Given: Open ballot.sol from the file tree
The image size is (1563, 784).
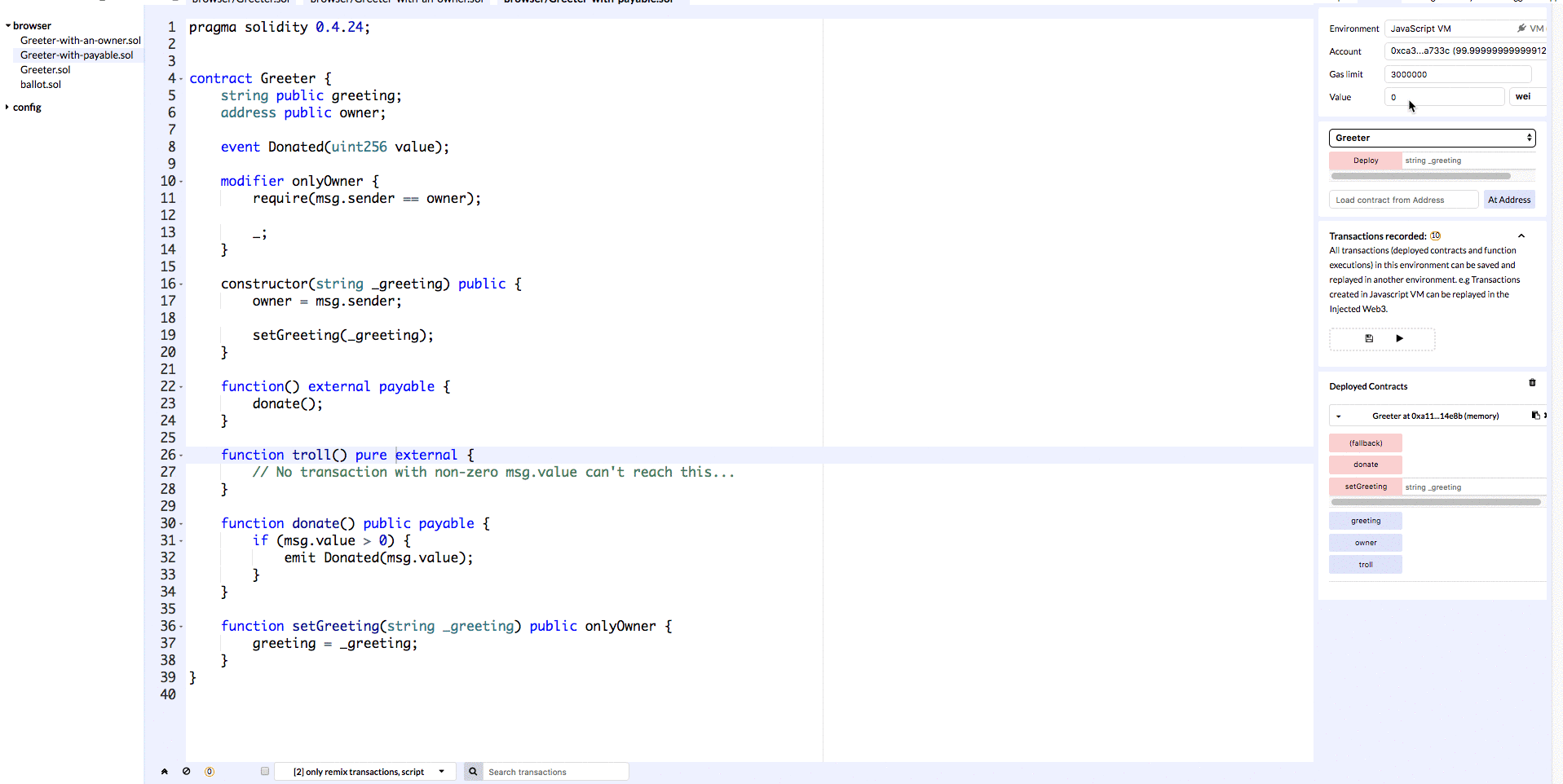Looking at the screenshot, I should [41, 85].
